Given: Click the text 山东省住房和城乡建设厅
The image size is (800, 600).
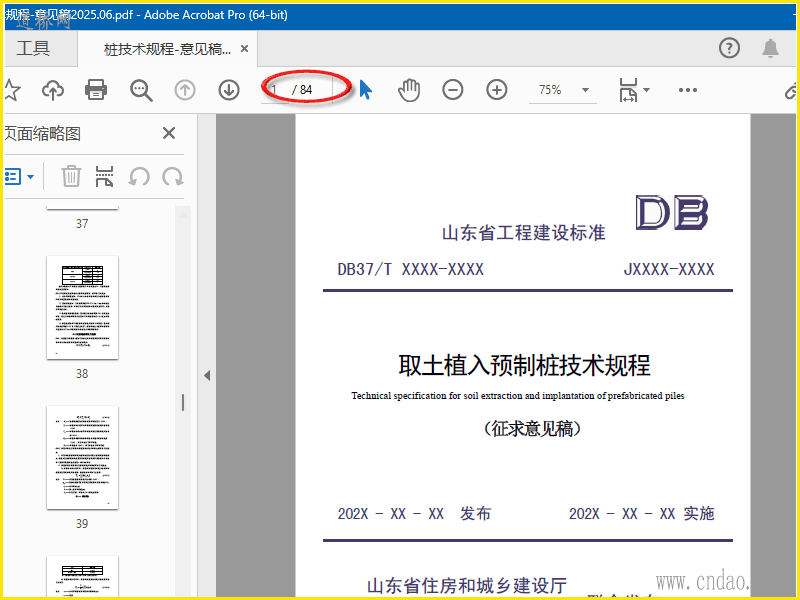Looking at the screenshot, I should 467,586.
